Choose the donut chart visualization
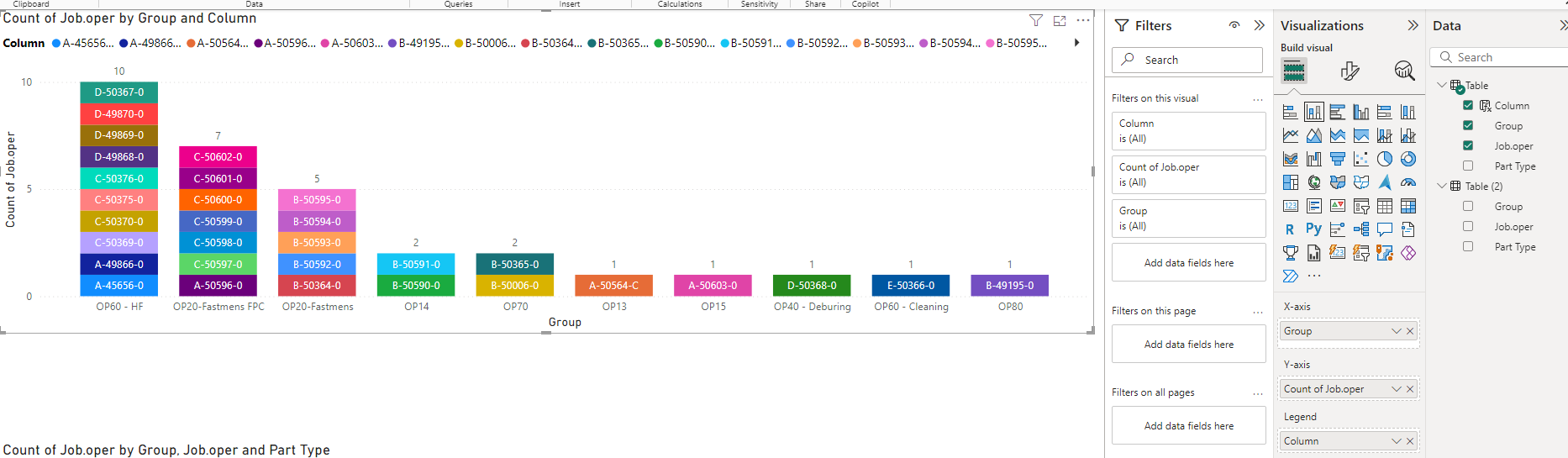The height and width of the screenshot is (458, 1568). pyautogui.click(x=1408, y=159)
